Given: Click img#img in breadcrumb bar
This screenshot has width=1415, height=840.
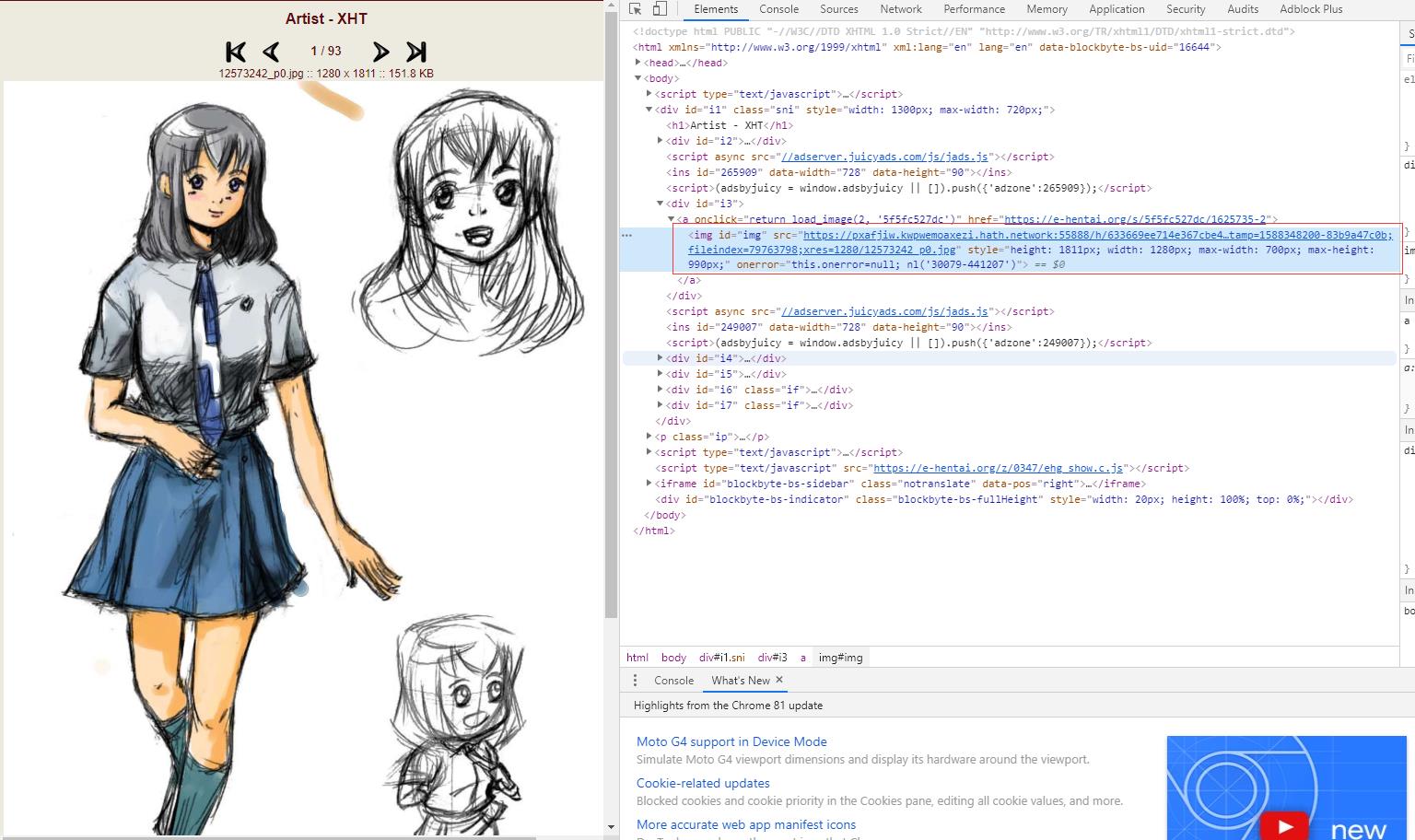Looking at the screenshot, I should [x=841, y=658].
